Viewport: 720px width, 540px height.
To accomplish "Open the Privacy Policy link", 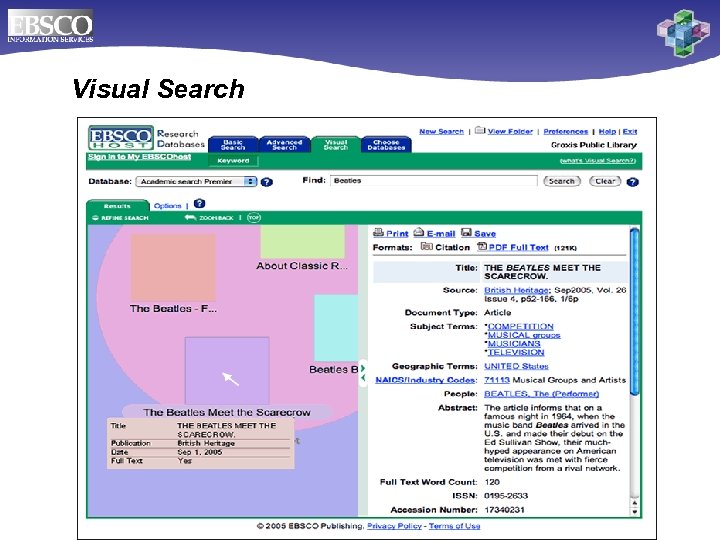I will (394, 526).
